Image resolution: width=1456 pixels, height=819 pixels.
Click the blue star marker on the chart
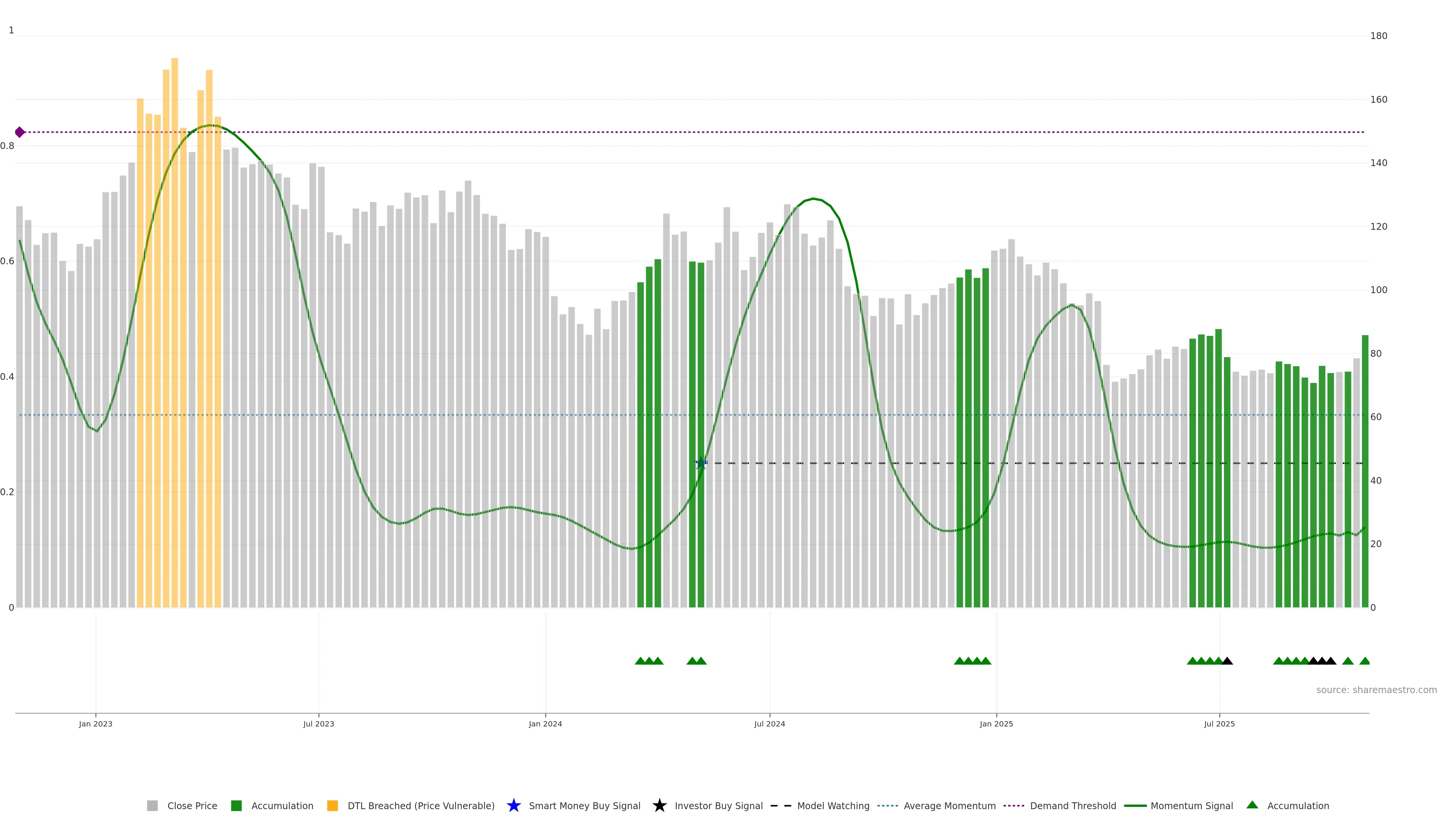[x=701, y=463]
